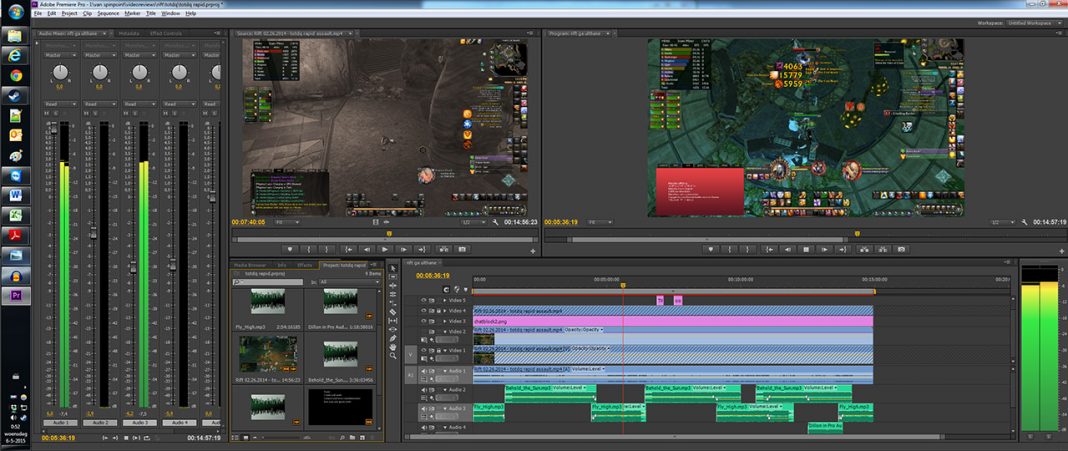Open first mixer channel Master output dropdown
1068x451 pixels.
pyautogui.click(x=61, y=55)
